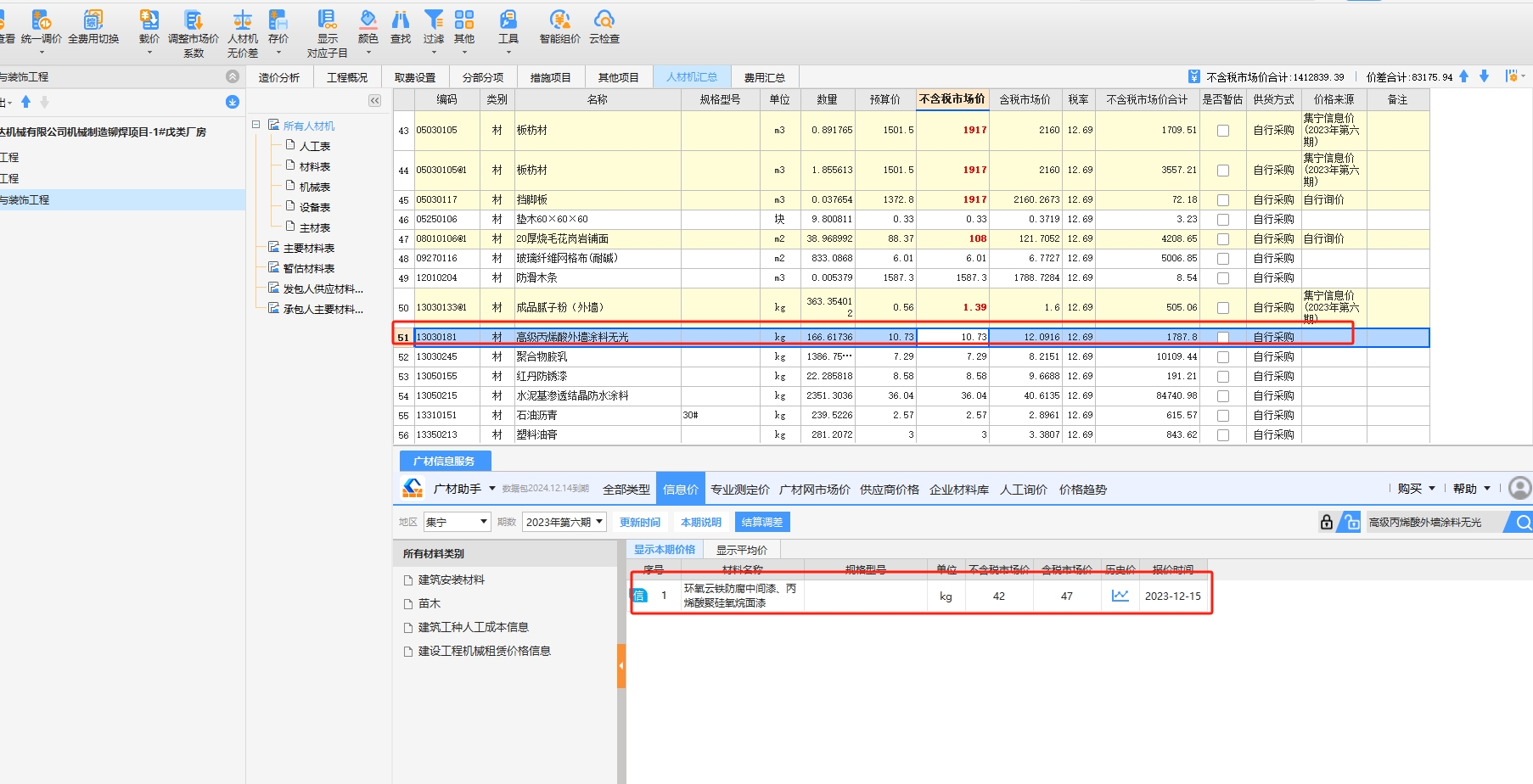The width and height of the screenshot is (1533, 784).
Task: Switch to the 造价分析 tab
Action: tap(279, 77)
